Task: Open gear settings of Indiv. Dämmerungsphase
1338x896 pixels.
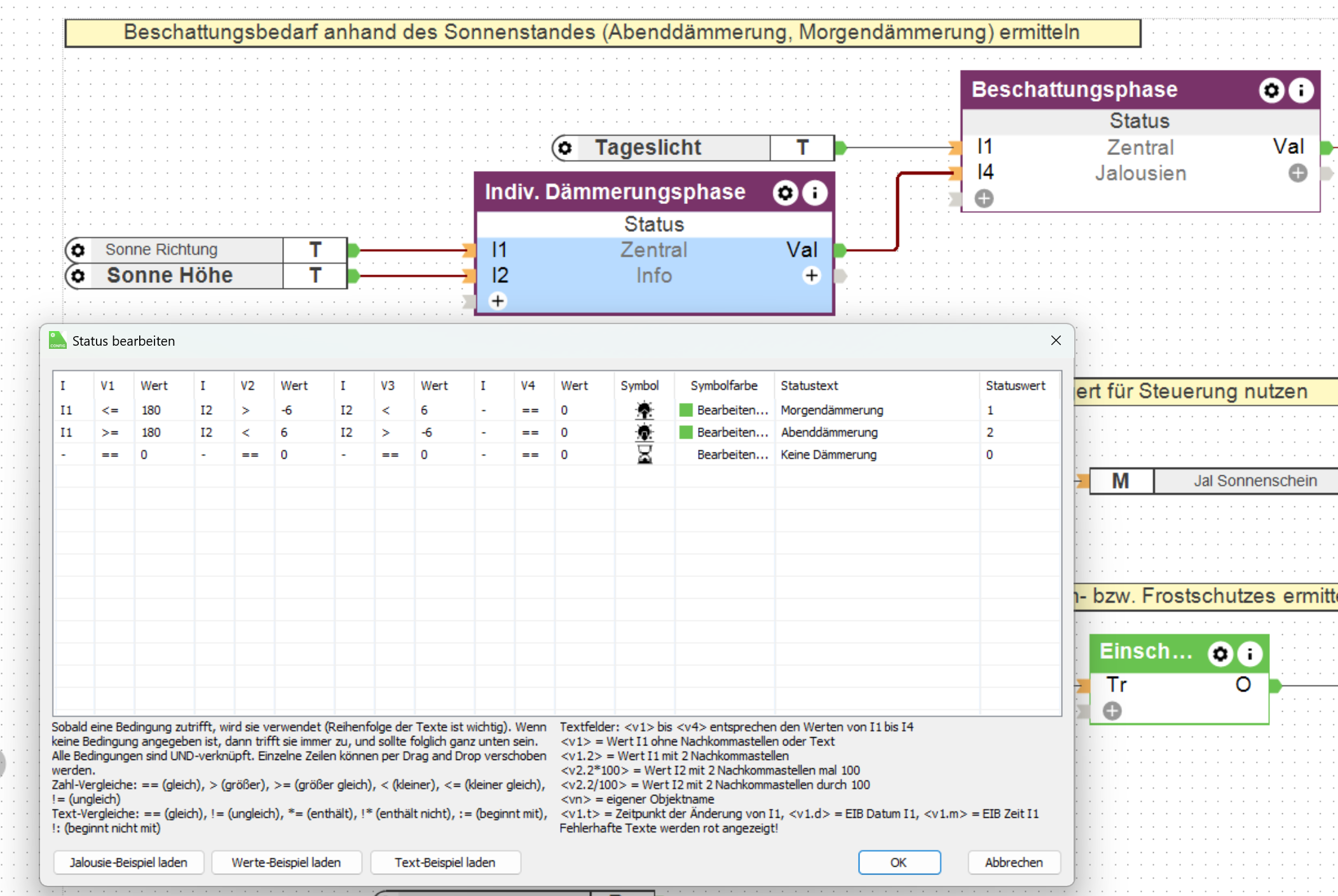Action: [785, 193]
